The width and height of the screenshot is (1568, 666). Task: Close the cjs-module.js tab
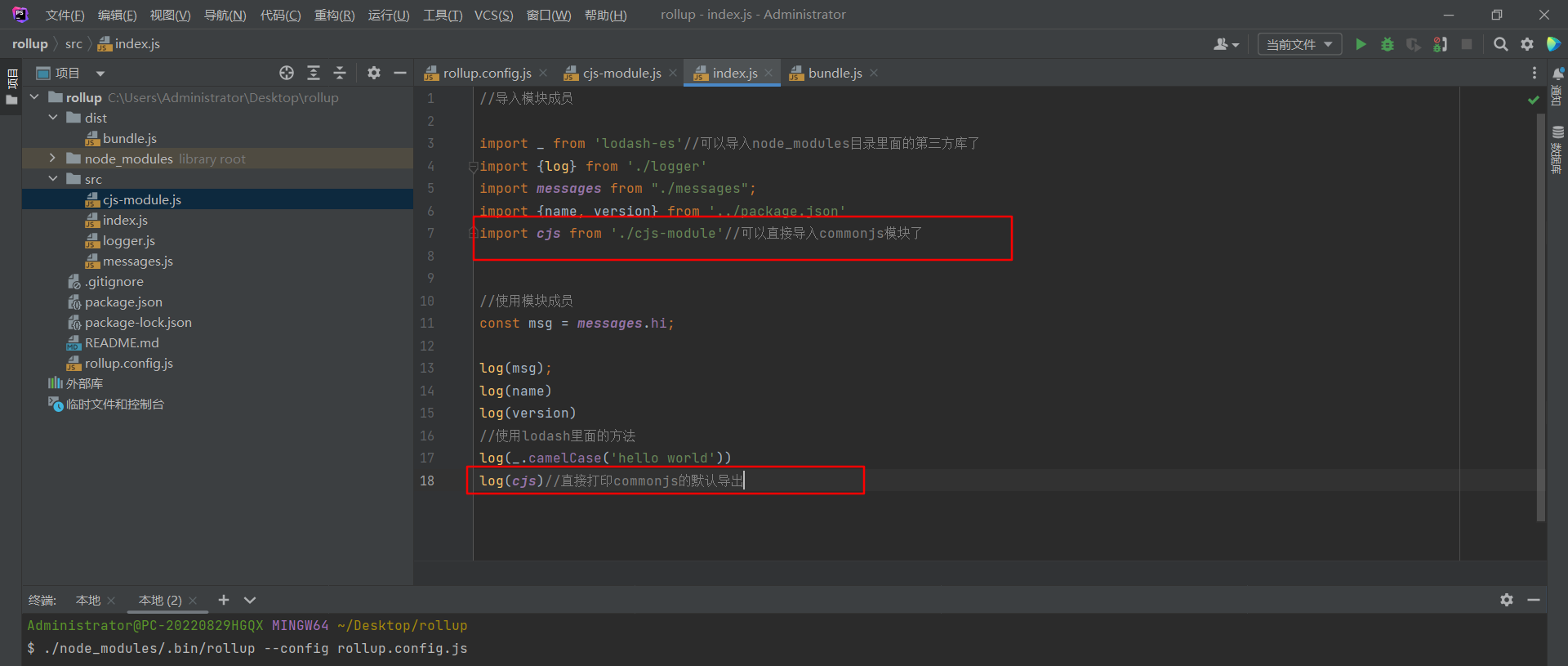pos(673,73)
